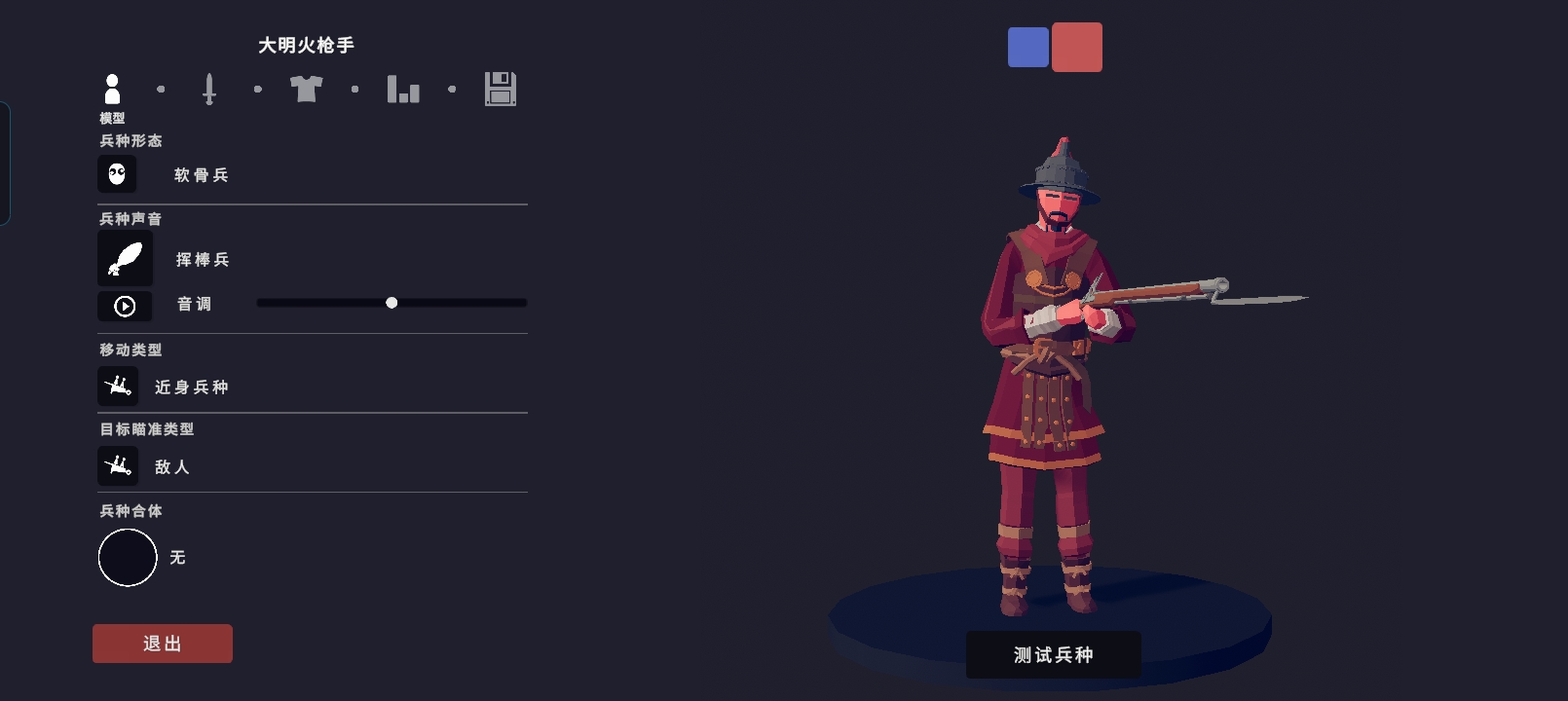Click the floppy disk save icon
The height and width of the screenshot is (701, 1568).
click(x=501, y=89)
